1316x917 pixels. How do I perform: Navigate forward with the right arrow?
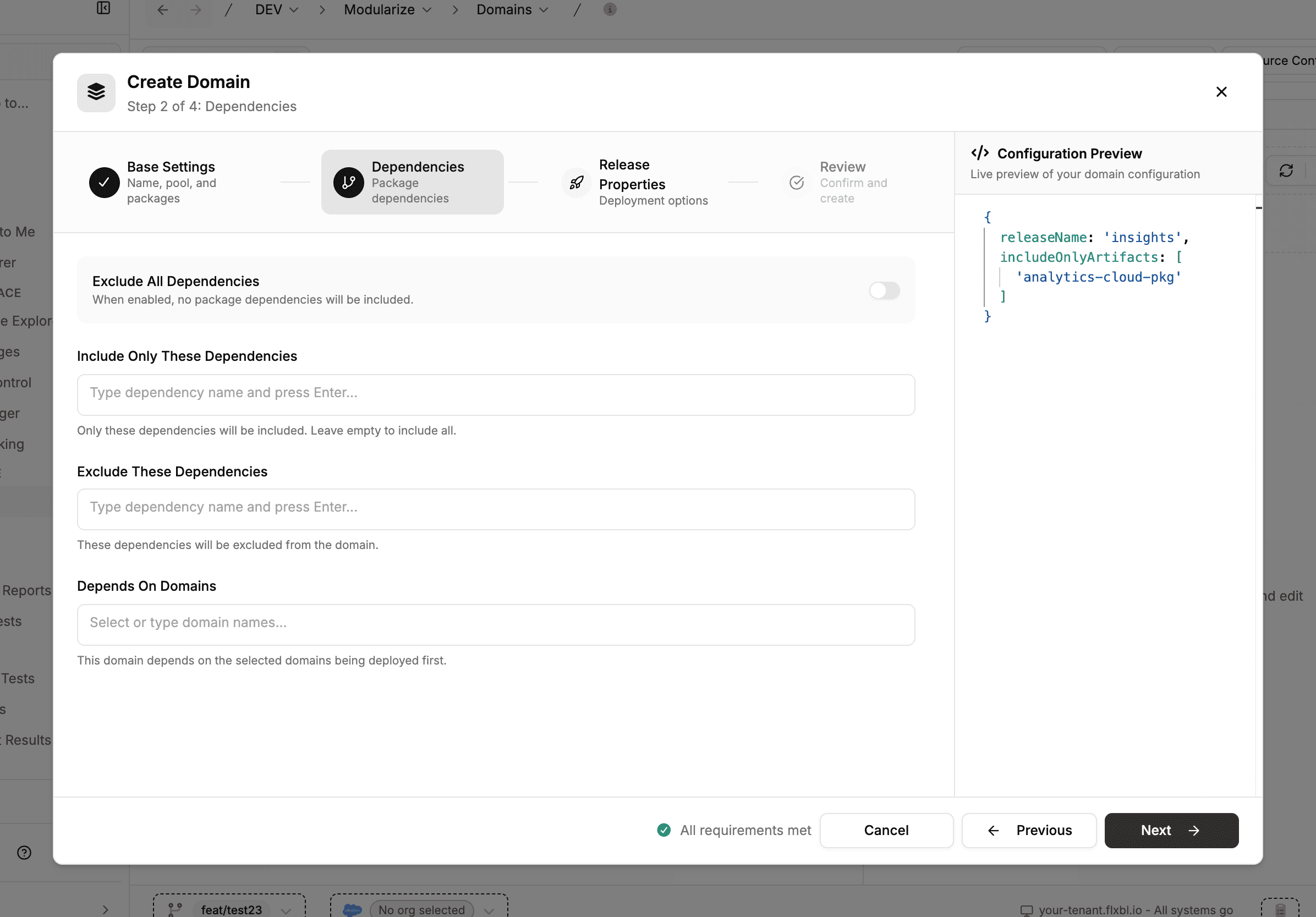coord(196,10)
